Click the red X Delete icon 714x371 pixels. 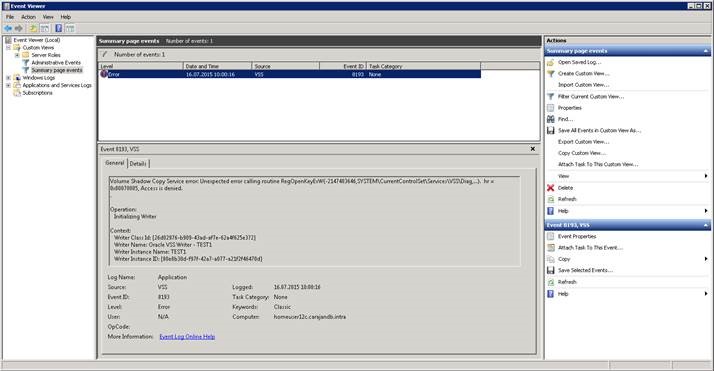click(551, 188)
